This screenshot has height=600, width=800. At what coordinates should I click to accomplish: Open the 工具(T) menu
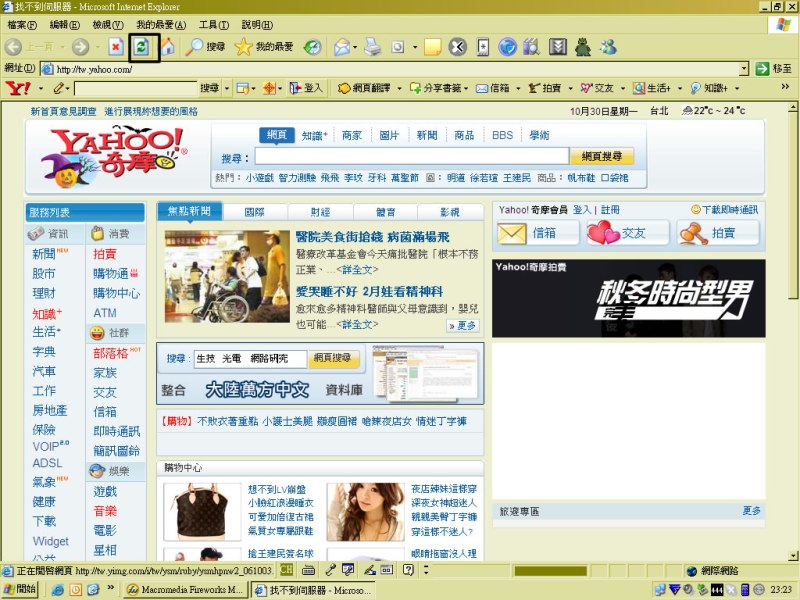[x=214, y=24]
